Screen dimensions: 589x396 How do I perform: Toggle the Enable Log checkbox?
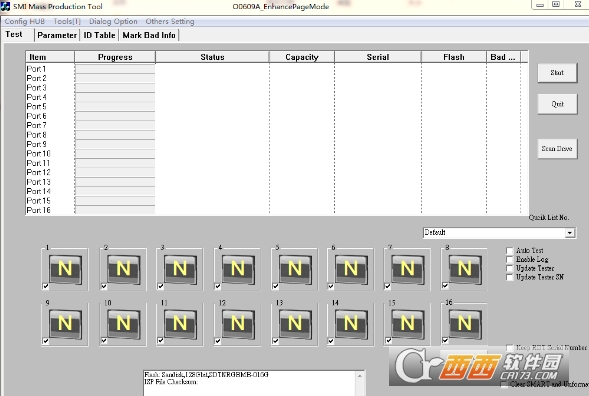click(x=509, y=260)
